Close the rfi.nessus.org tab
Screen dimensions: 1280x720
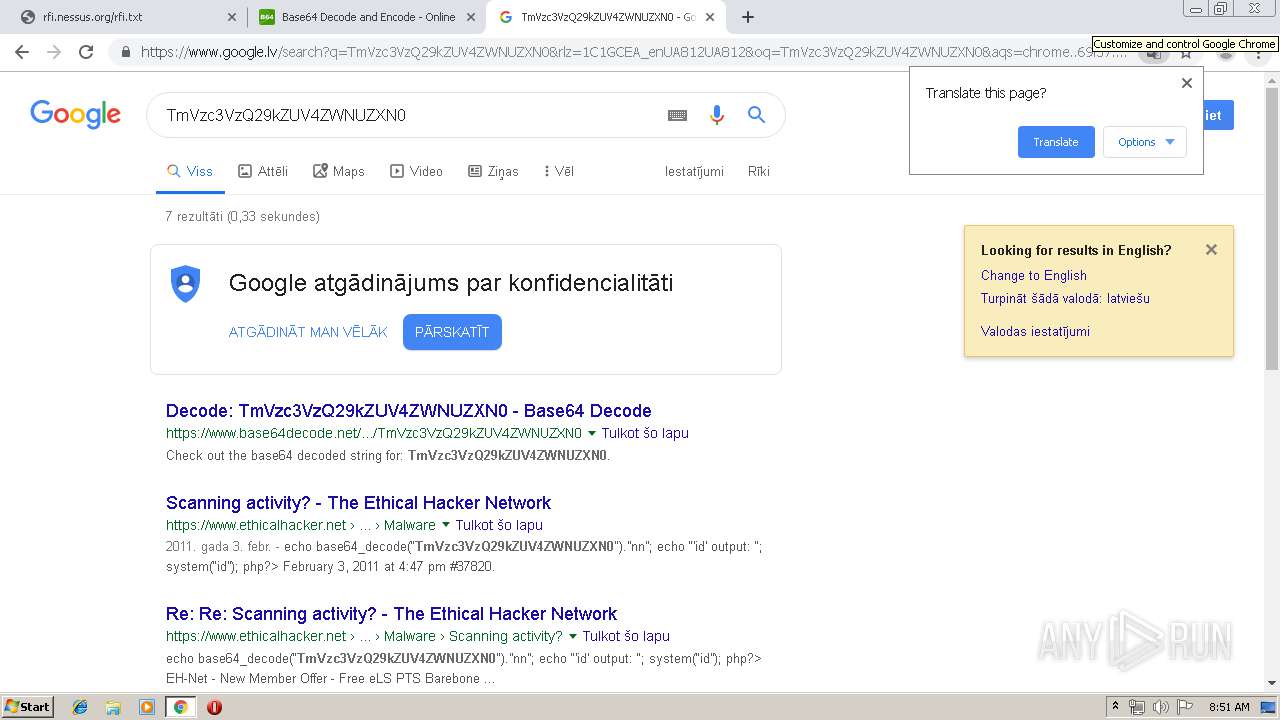click(231, 17)
